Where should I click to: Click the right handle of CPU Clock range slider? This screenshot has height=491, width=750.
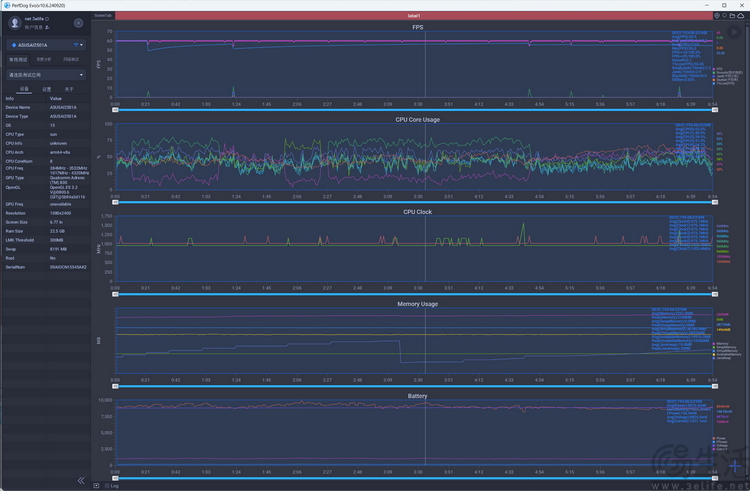(x=715, y=295)
